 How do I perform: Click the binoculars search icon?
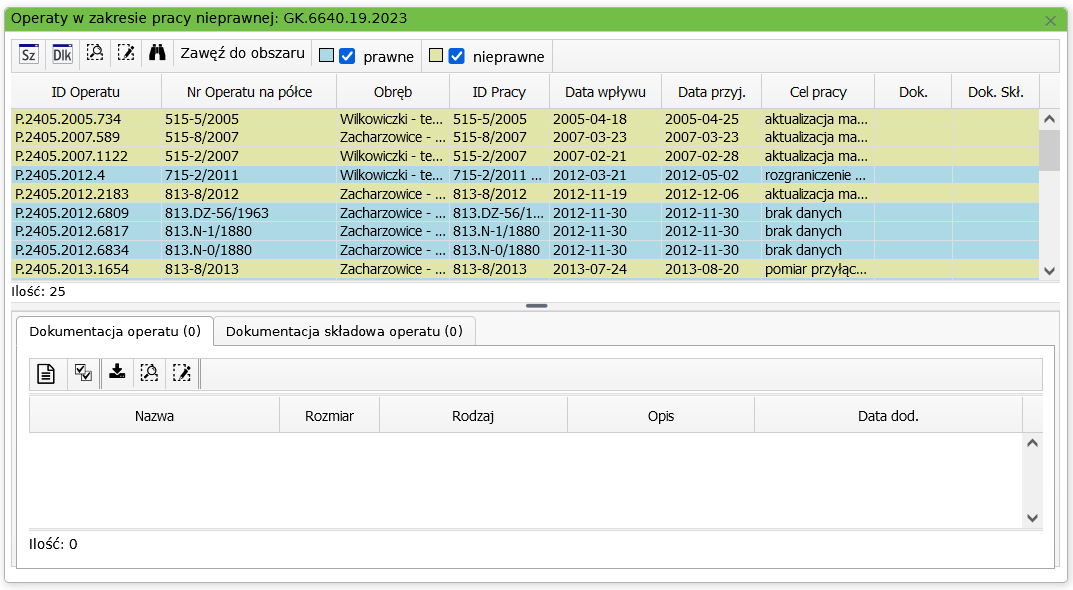click(x=157, y=54)
